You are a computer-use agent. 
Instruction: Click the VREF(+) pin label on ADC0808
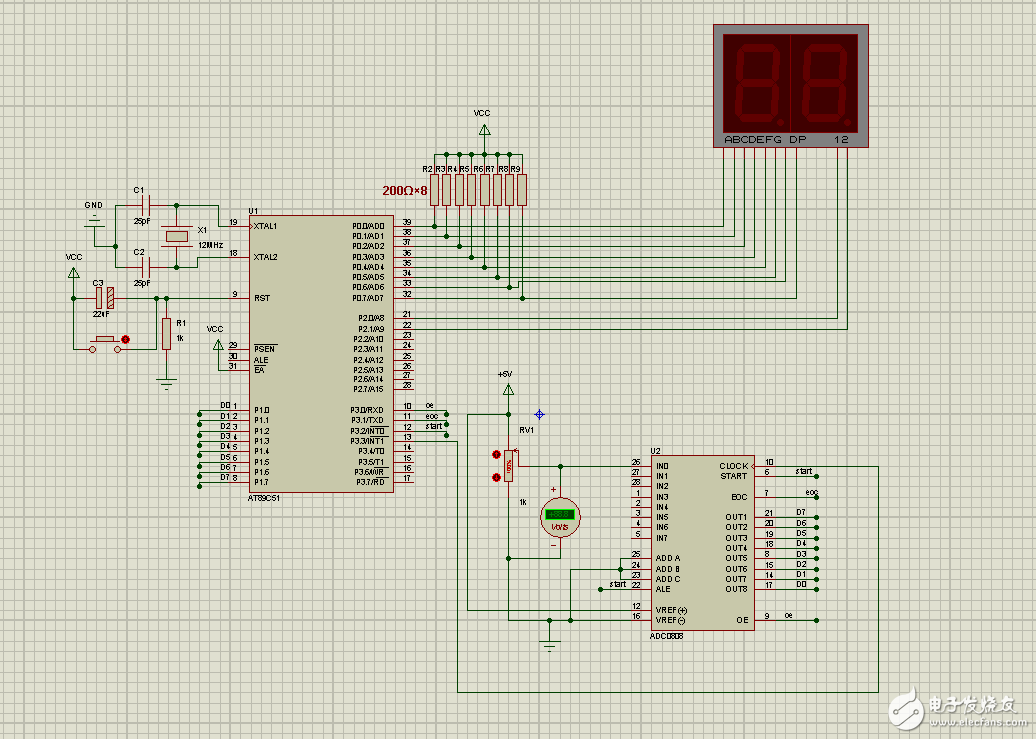(671, 610)
